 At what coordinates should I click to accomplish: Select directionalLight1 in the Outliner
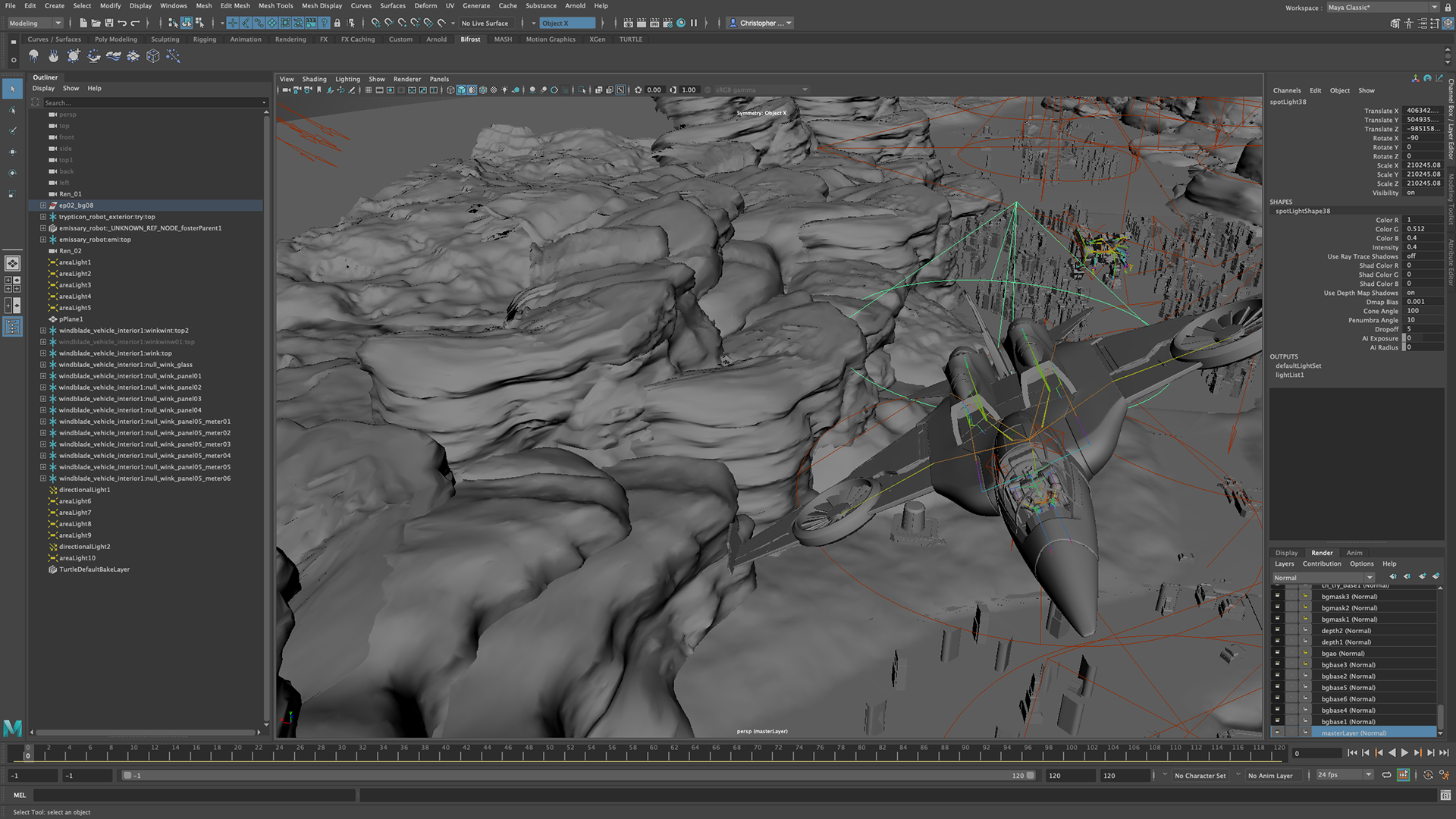pyautogui.click(x=84, y=490)
